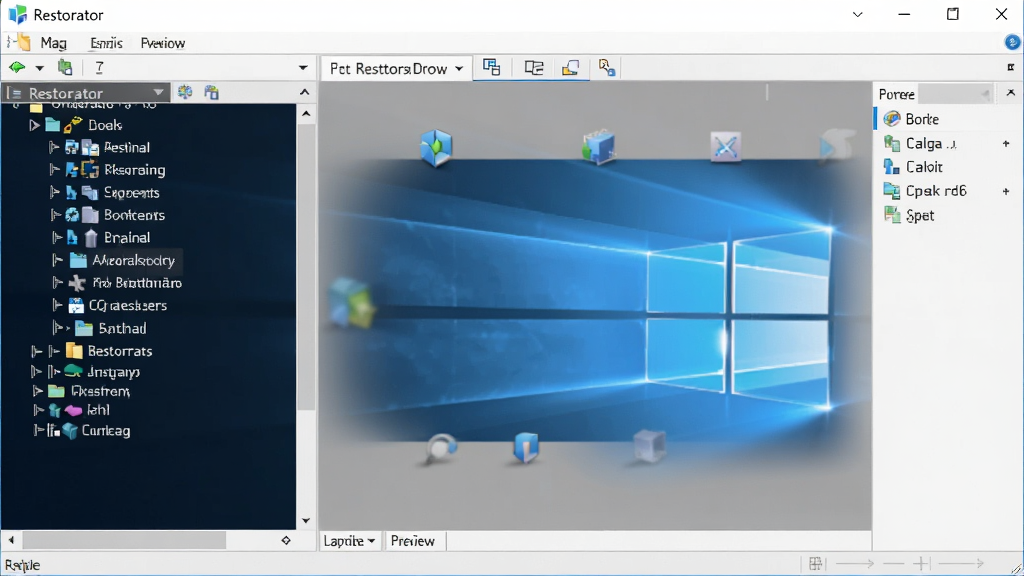The width and height of the screenshot is (1024, 576).
Task: Click the plus button beside "Calga"
Action: point(1006,144)
